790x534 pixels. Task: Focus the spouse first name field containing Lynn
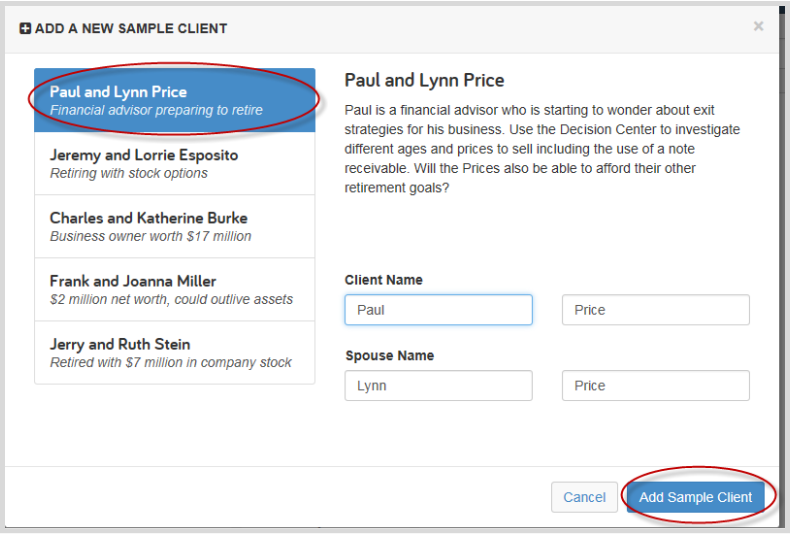pos(438,386)
